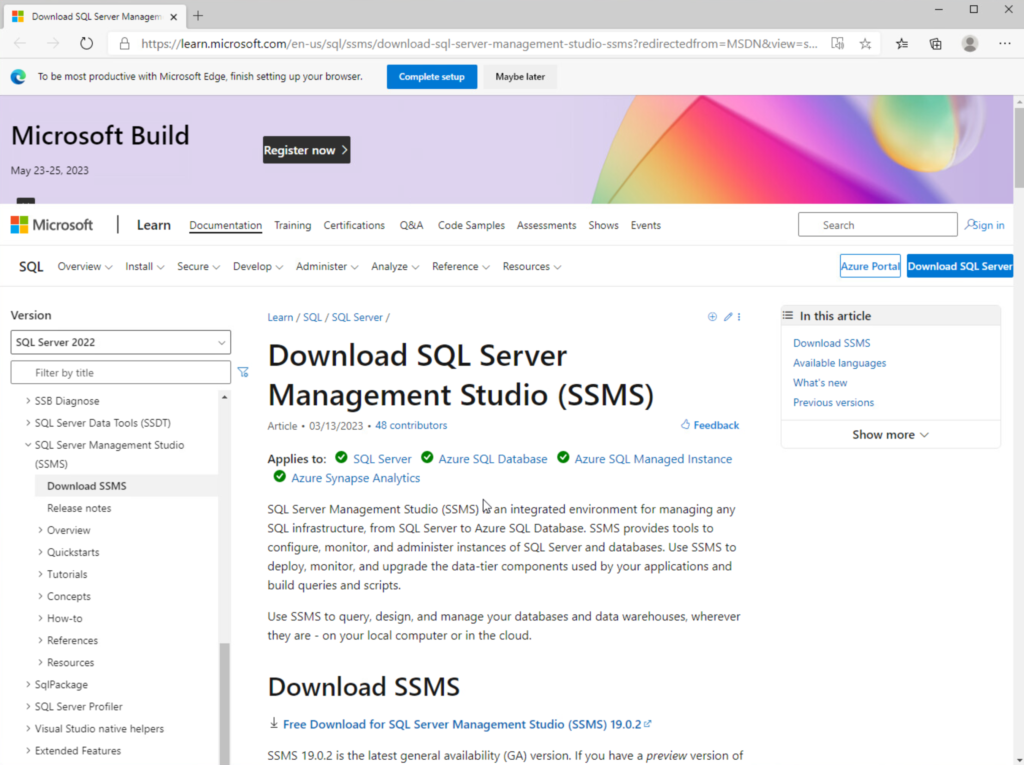The width and height of the screenshot is (1024, 765).
Task: Expand the Quickstarts tree node
Action: 40,552
